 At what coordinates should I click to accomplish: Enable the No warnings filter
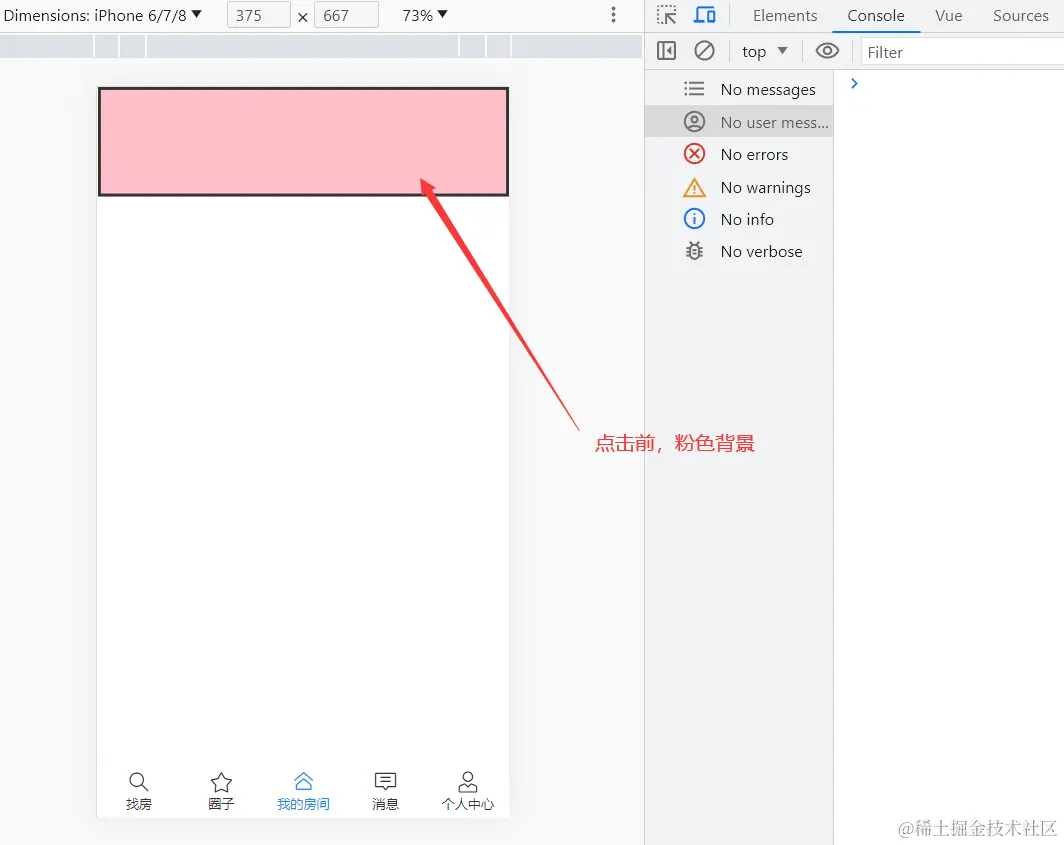tap(765, 187)
